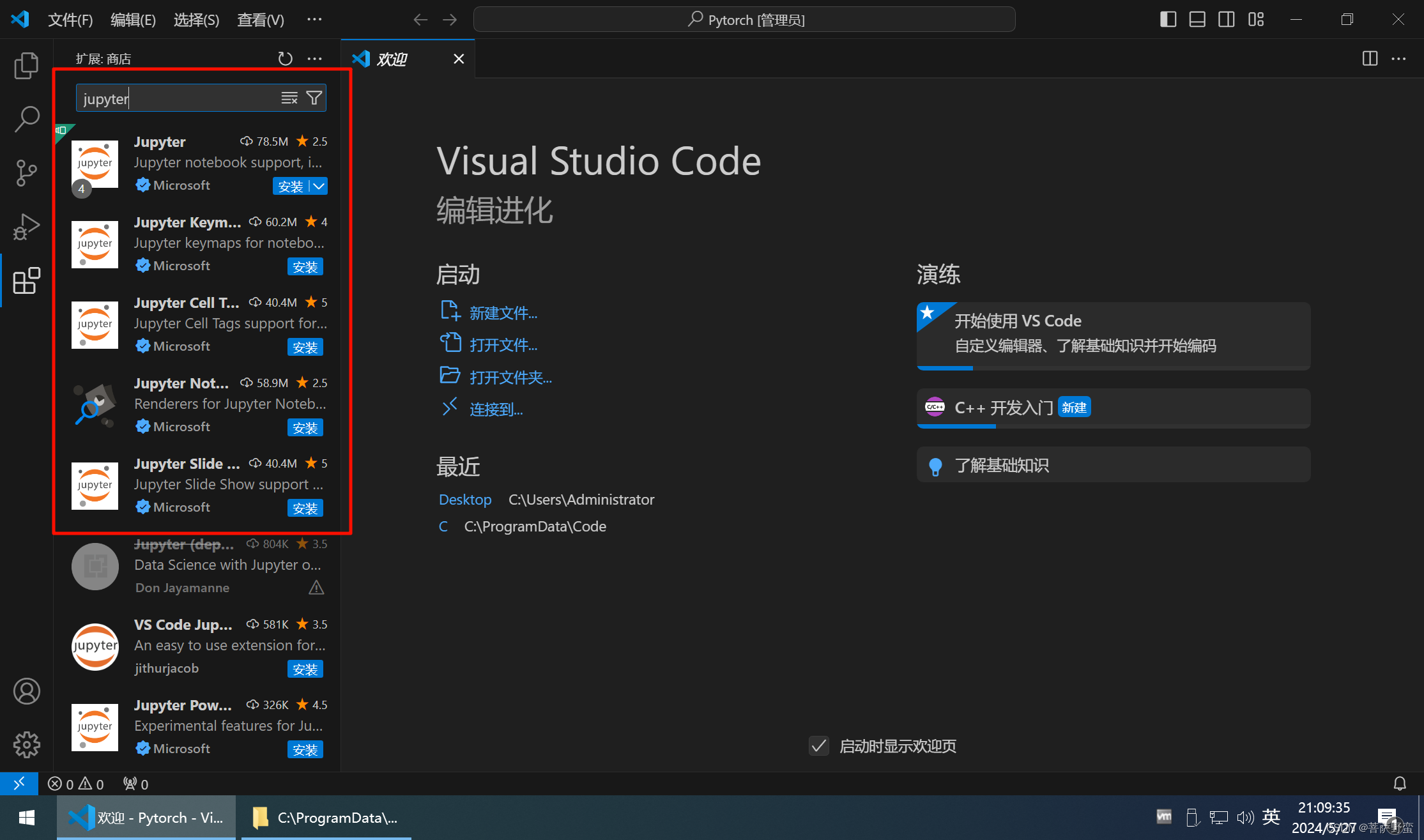Open the 选择(S) menu
This screenshot has height=840, width=1424.
pyautogui.click(x=196, y=20)
